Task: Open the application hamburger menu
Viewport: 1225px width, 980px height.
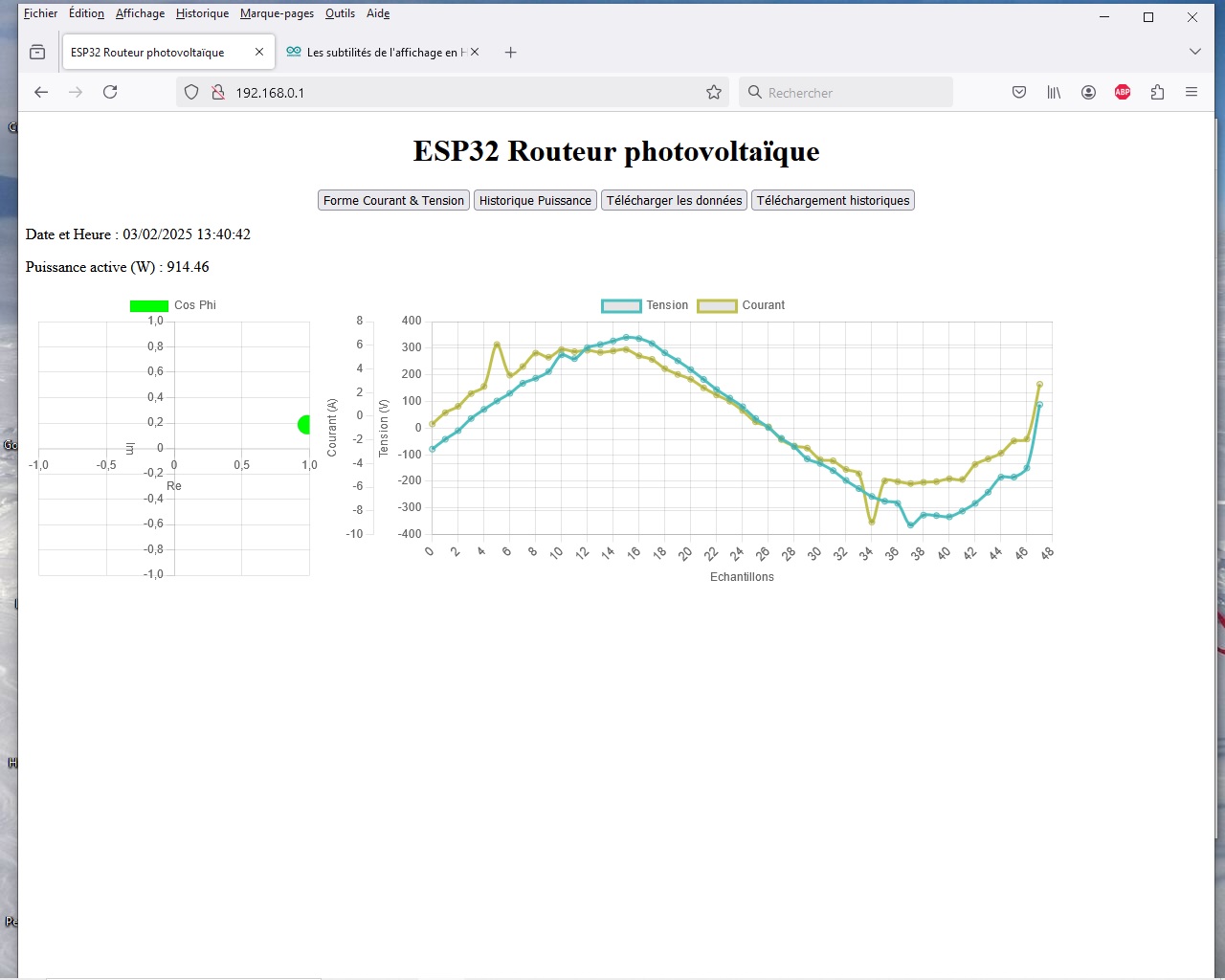Action: tap(1192, 92)
